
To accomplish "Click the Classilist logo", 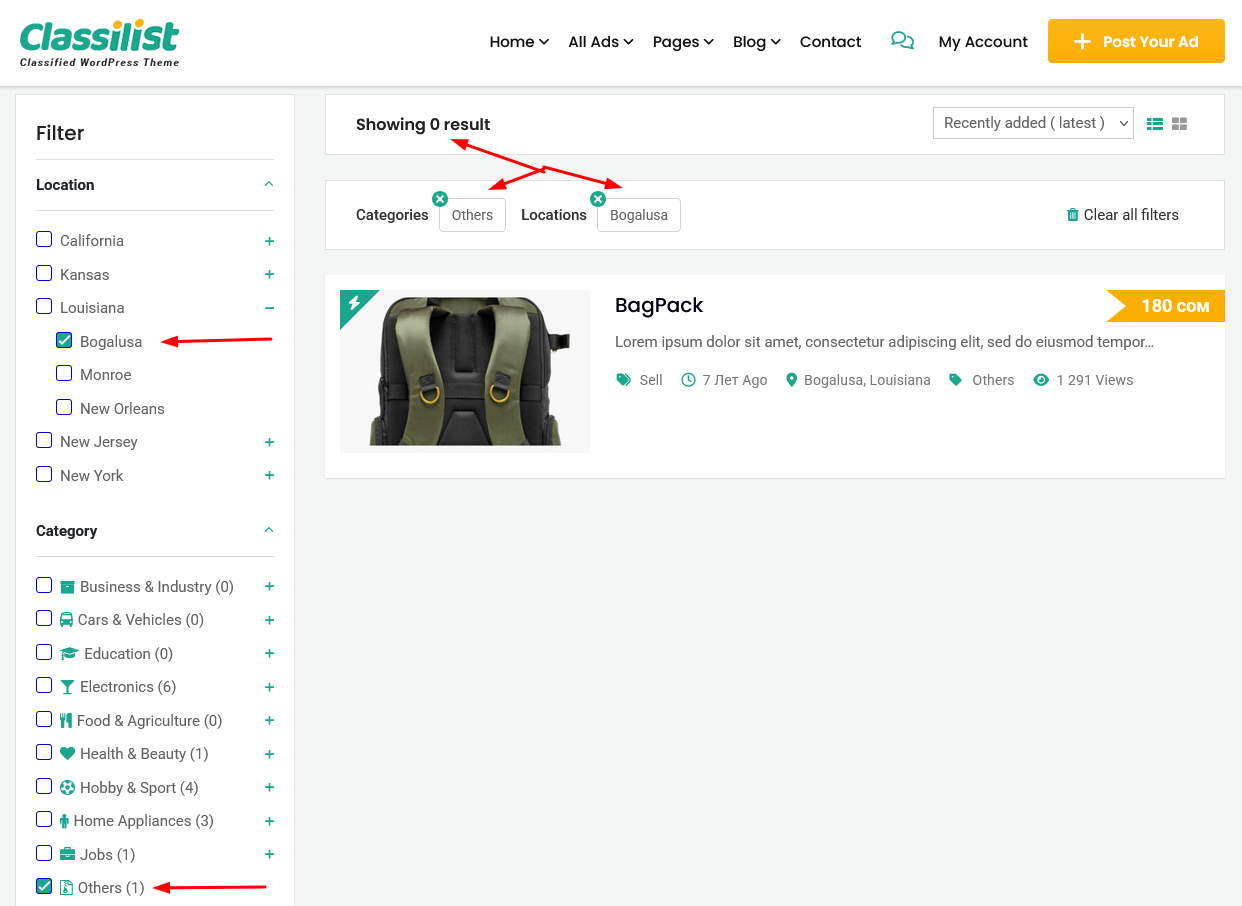I will click(100, 43).
